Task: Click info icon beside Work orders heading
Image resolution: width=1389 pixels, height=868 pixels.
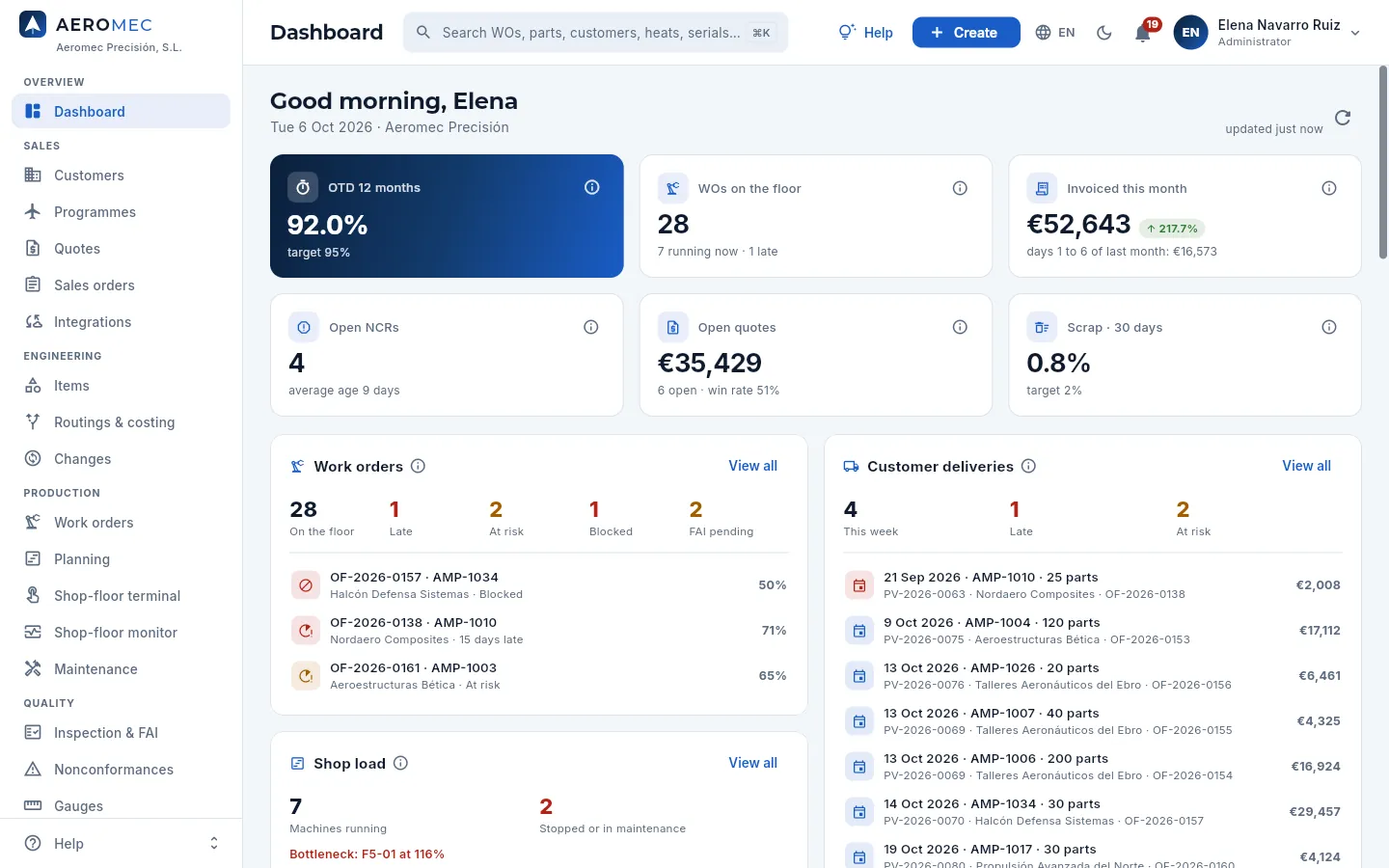Action: pos(418,466)
